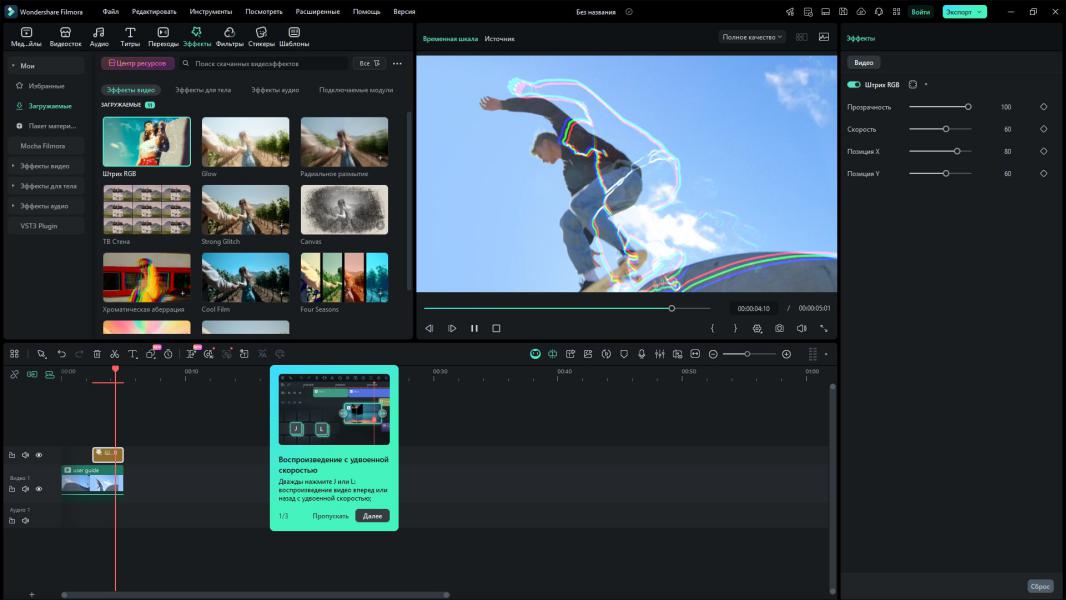Switch to the Эффекты аудио tab
Image resolution: width=1066 pixels, height=600 pixels.
coord(275,90)
